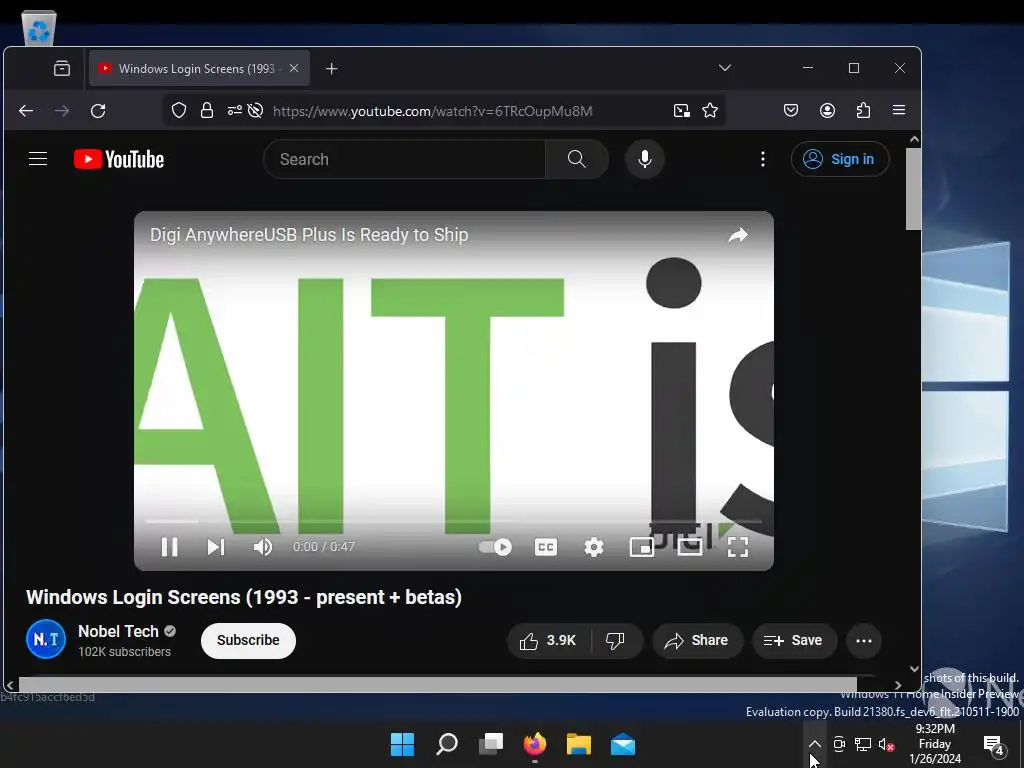Open picture-in-picture from address bar
Screen dimensions: 1024x768
pos(682,110)
